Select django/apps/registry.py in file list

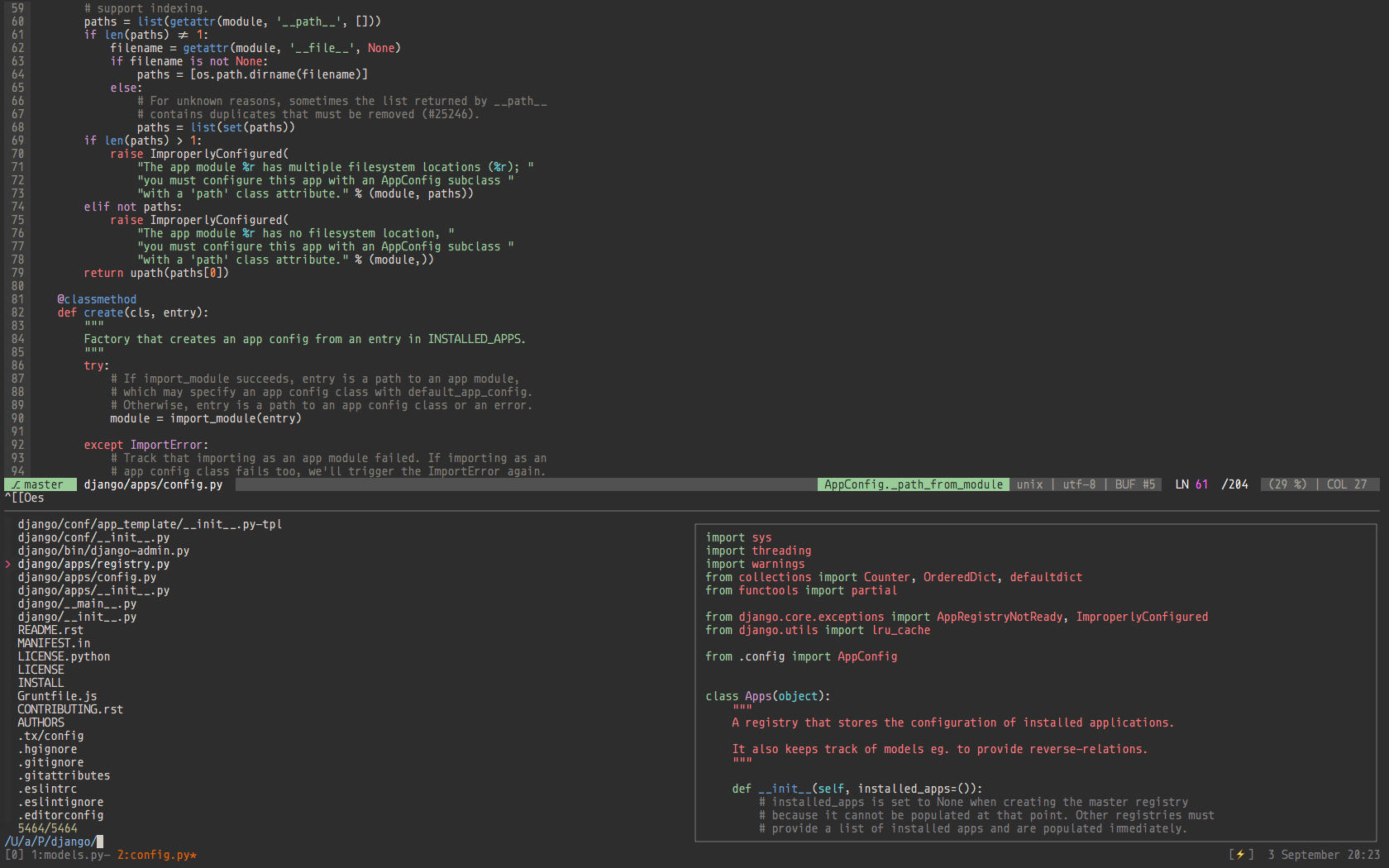pos(93,564)
